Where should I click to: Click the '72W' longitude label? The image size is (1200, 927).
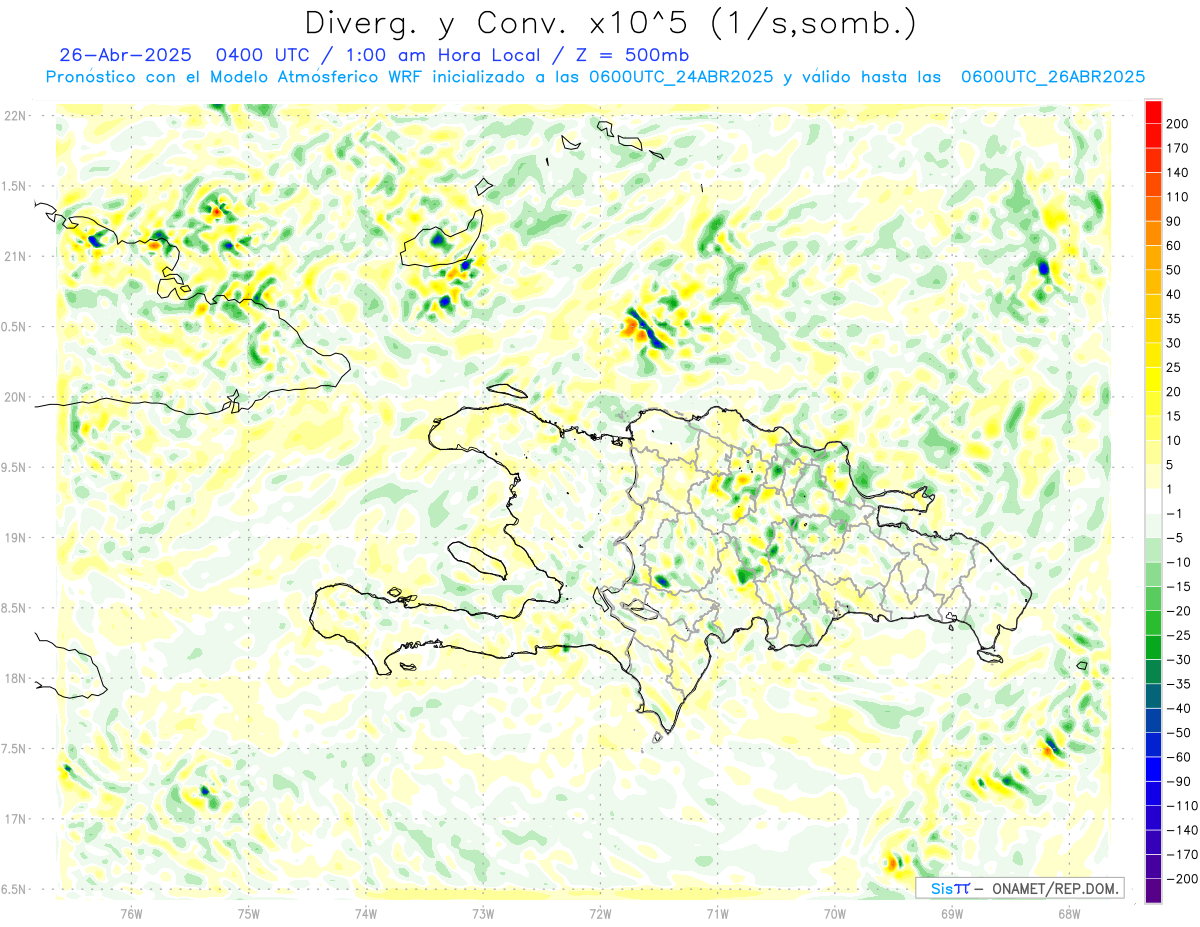600,913
